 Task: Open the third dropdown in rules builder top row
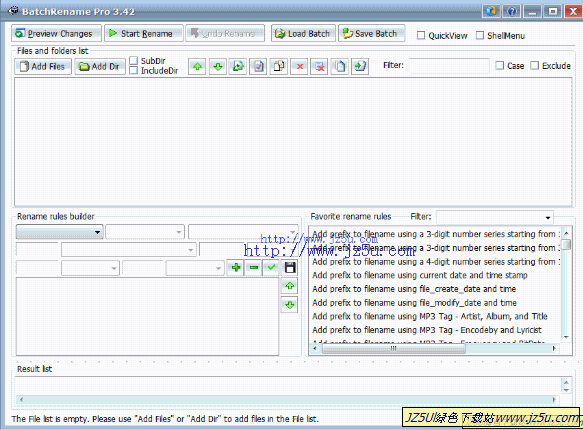point(243,232)
